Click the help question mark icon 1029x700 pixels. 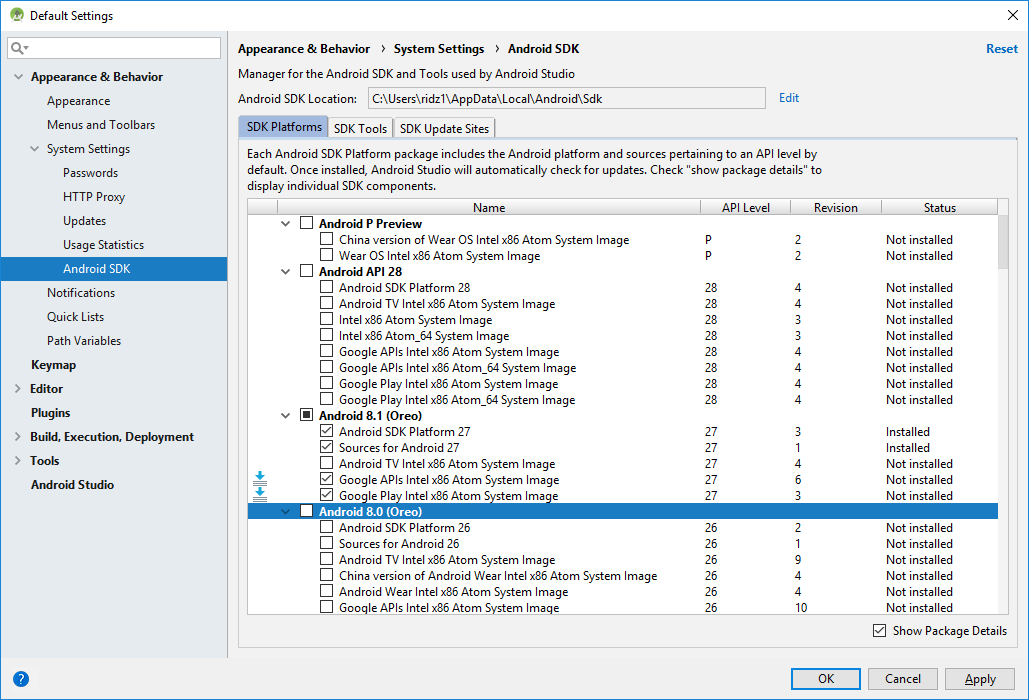pos(21,679)
